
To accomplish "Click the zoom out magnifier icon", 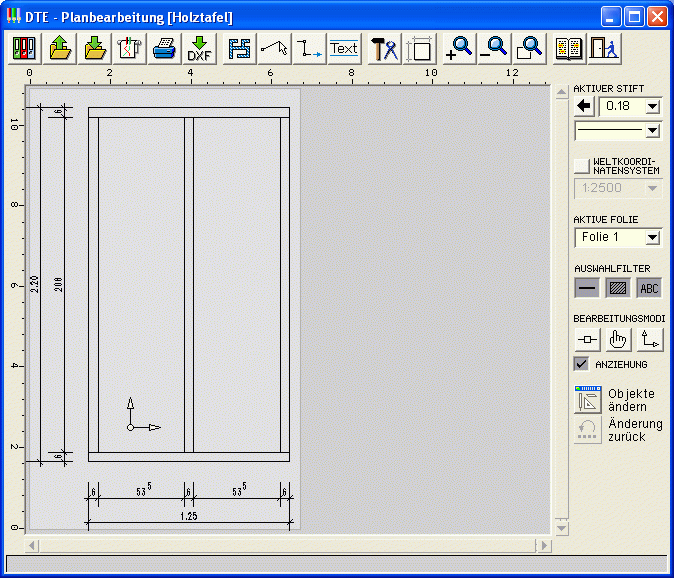I will tap(493, 48).
